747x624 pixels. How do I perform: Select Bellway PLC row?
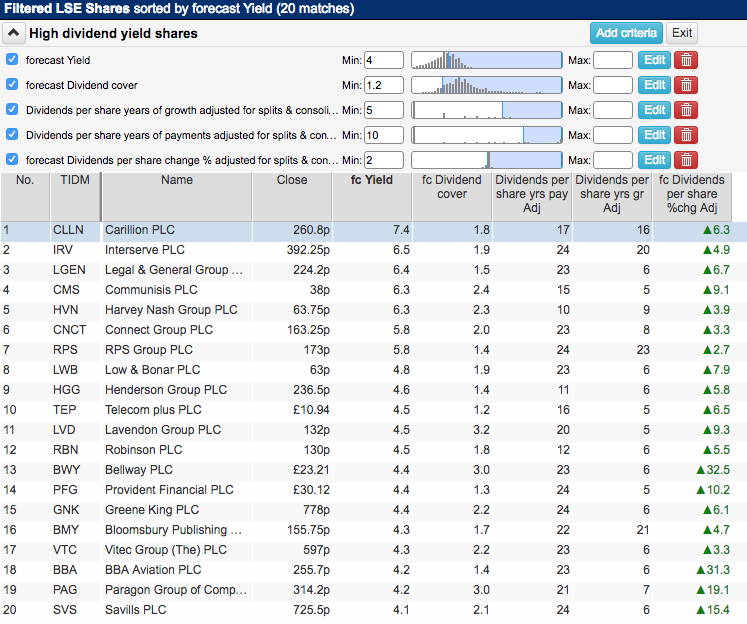374,470
